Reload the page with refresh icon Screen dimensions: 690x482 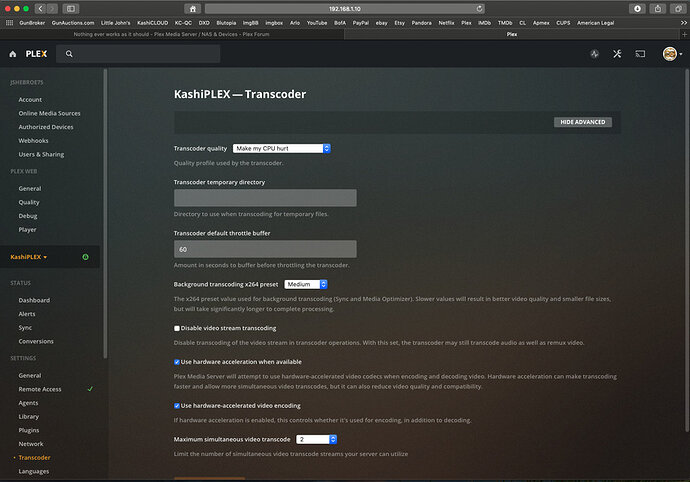click(479, 8)
